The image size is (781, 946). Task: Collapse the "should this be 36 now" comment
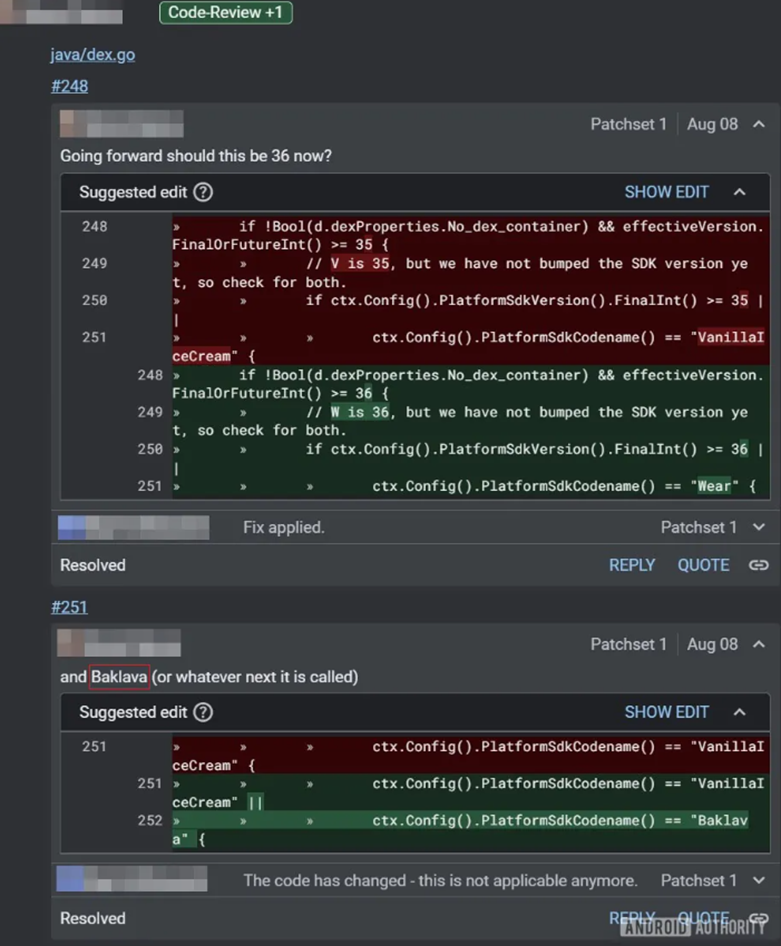tap(759, 125)
